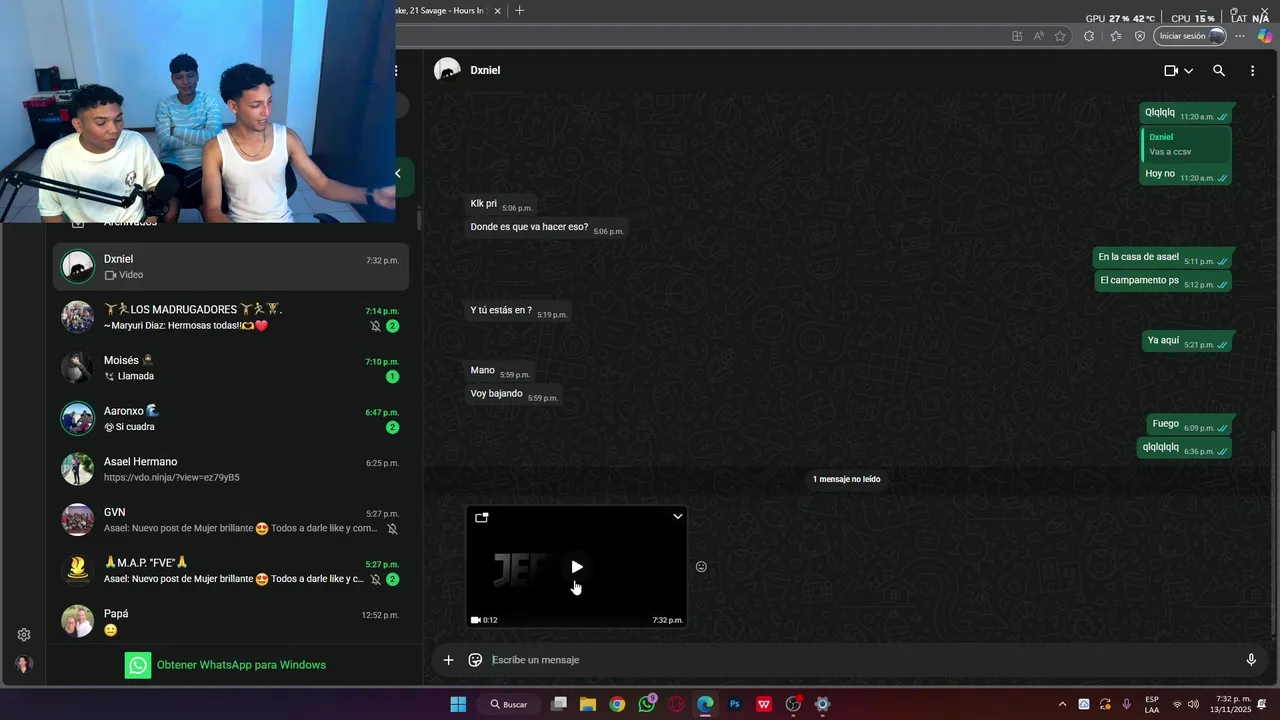Open the Windows Start menu

coord(458,704)
